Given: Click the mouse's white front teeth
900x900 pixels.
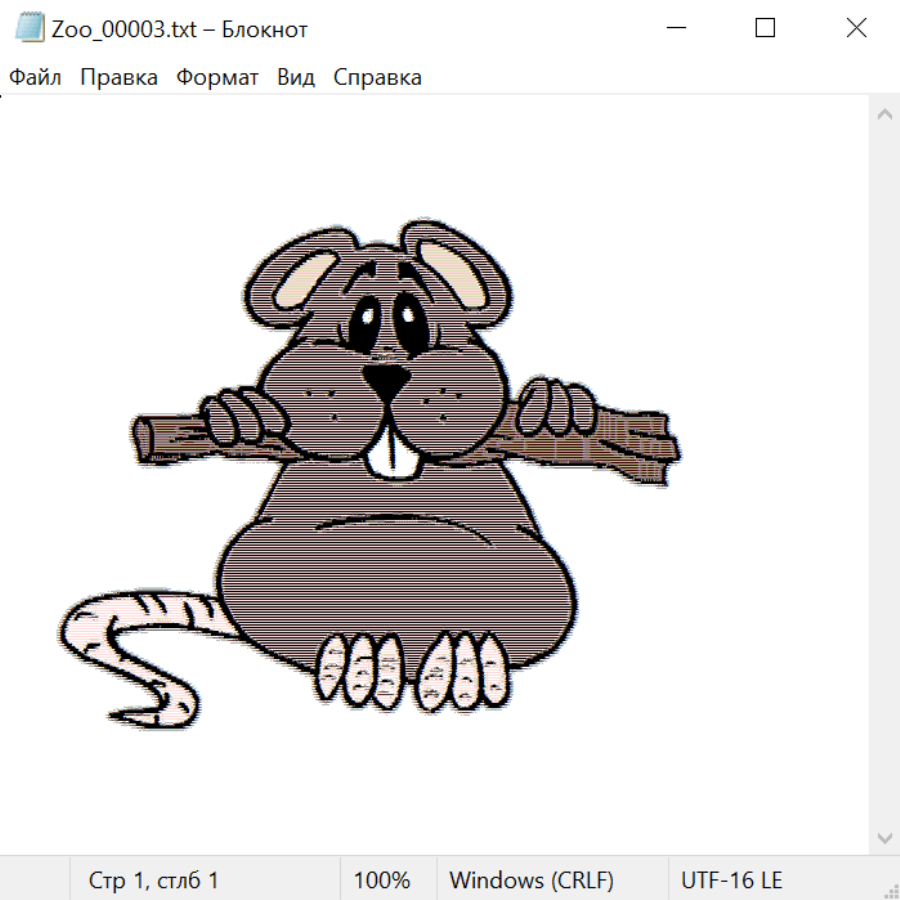Looking at the screenshot, I should click(x=391, y=453).
